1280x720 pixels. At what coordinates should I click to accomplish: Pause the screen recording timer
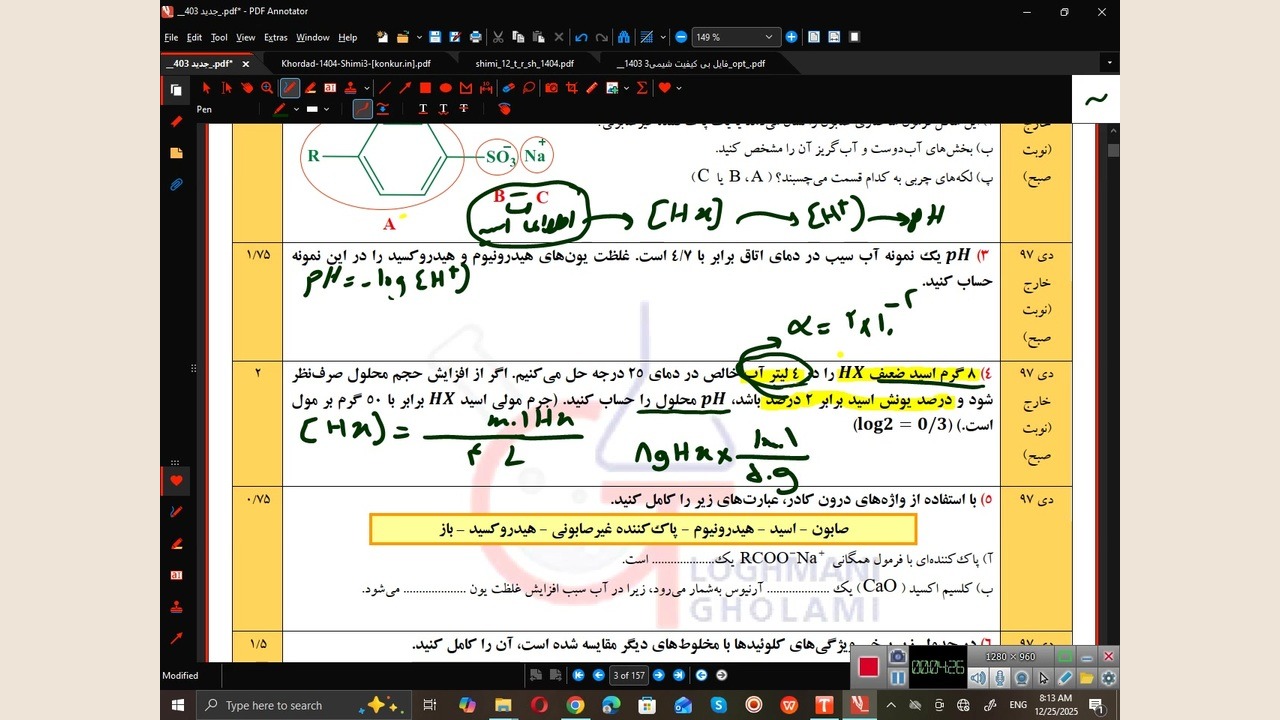point(897,677)
